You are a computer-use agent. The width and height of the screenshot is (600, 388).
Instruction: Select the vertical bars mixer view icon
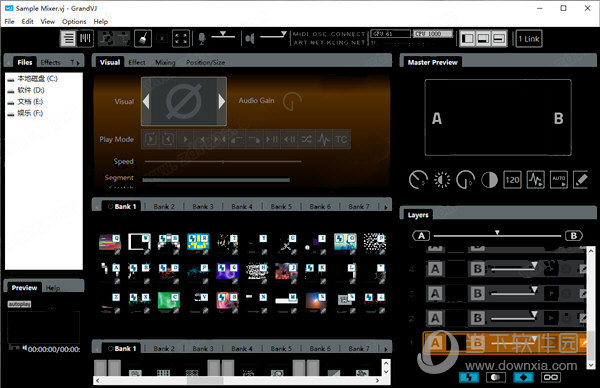(85, 38)
